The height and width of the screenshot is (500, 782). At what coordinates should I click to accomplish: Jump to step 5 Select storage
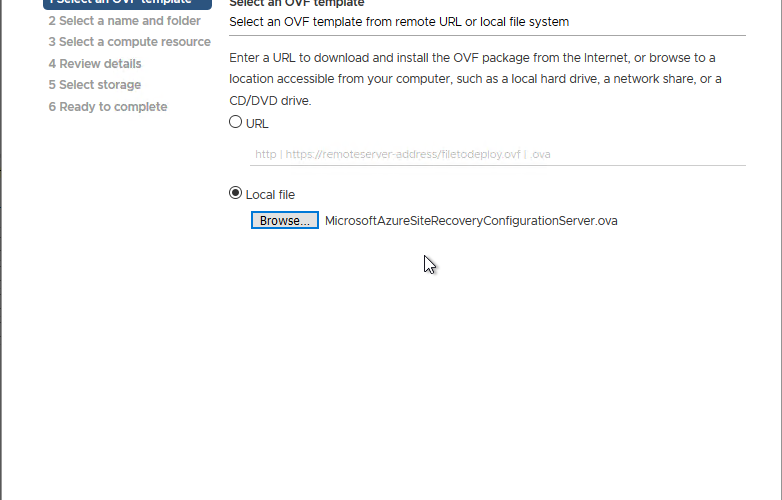click(x=95, y=85)
